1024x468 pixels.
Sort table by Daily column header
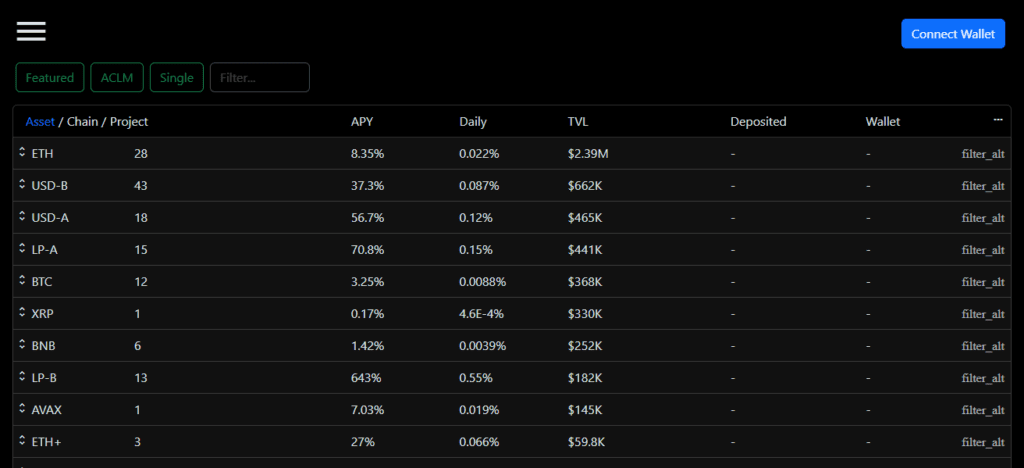[473, 122]
